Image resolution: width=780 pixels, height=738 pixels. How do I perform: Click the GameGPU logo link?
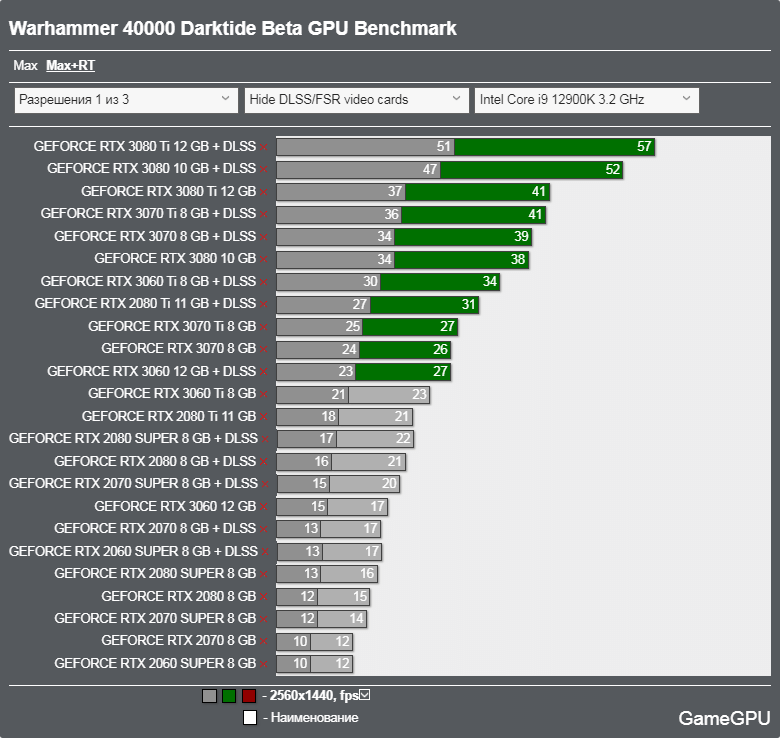[724, 718]
